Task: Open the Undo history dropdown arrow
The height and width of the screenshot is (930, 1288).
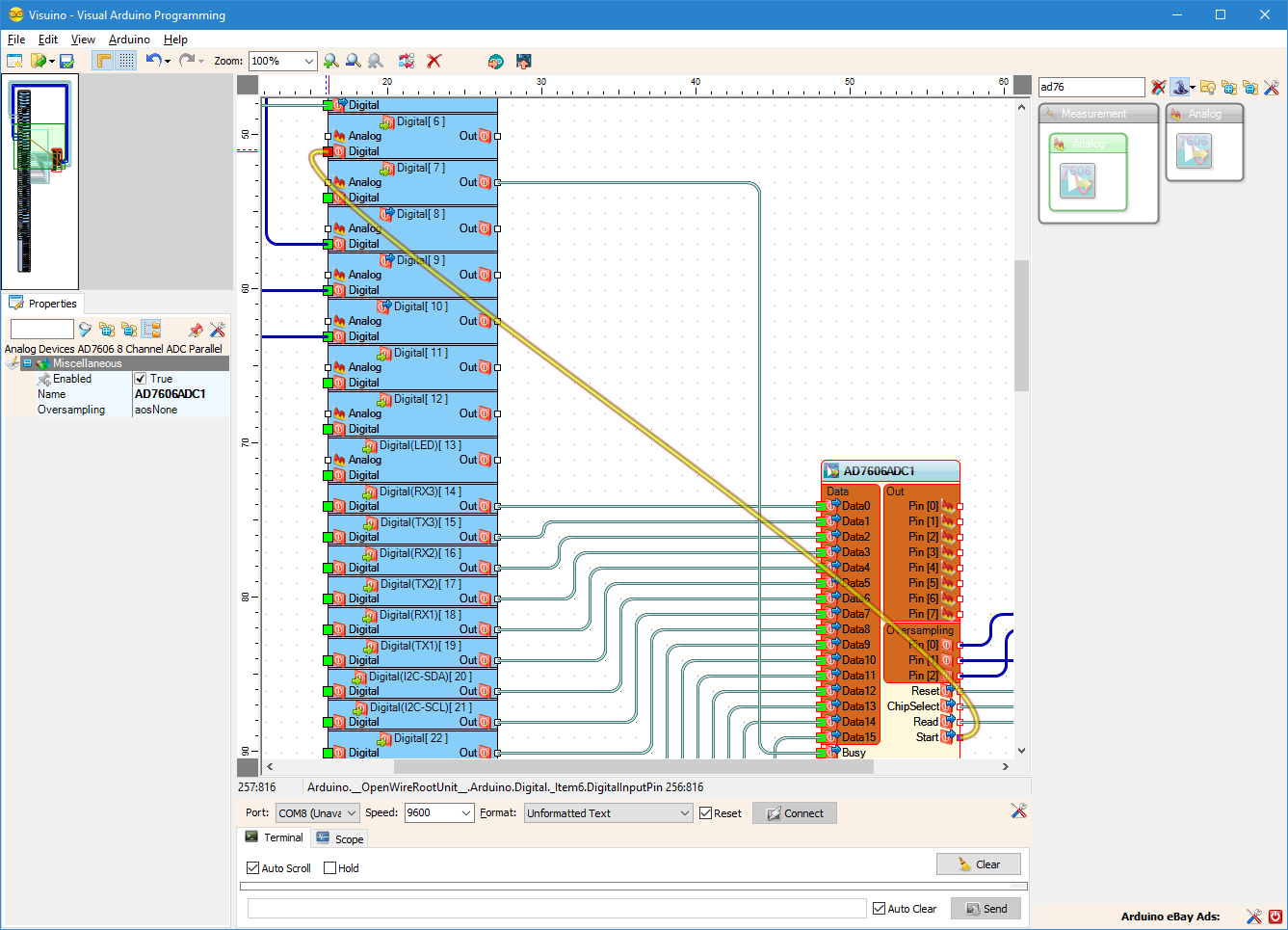Action: (x=168, y=61)
